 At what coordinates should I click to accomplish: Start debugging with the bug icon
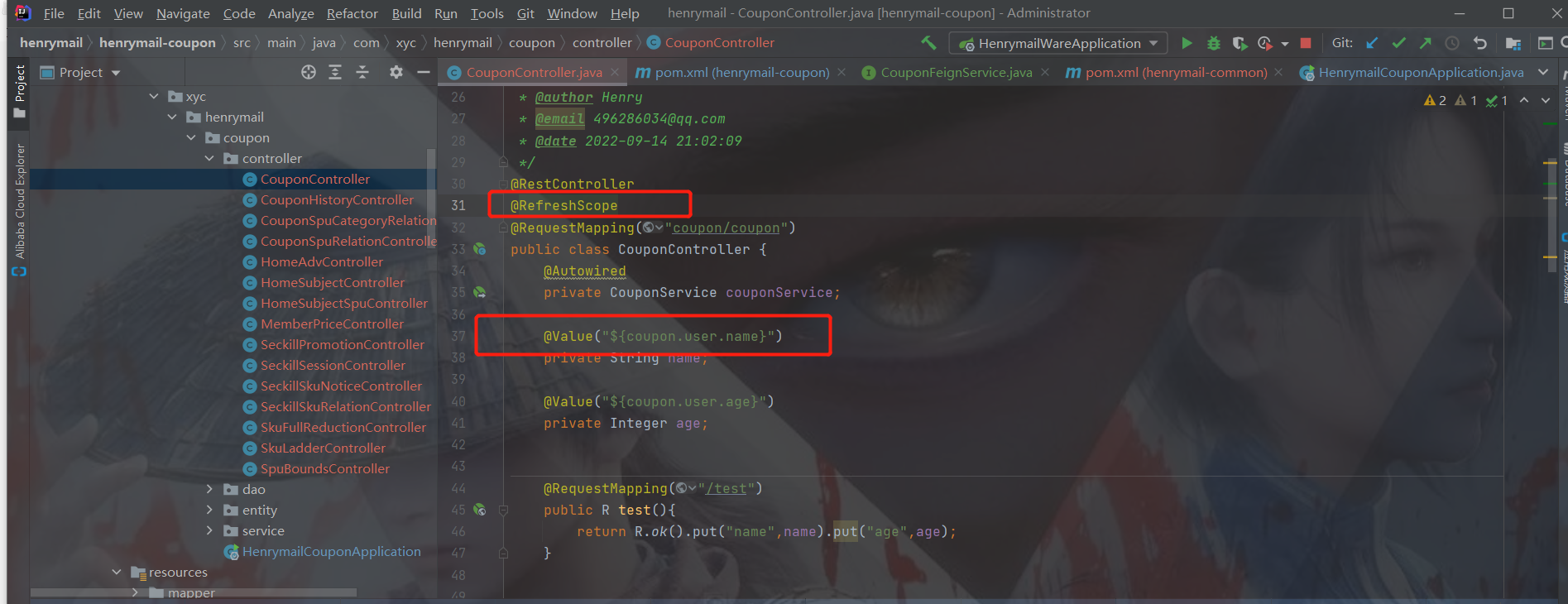(1213, 43)
